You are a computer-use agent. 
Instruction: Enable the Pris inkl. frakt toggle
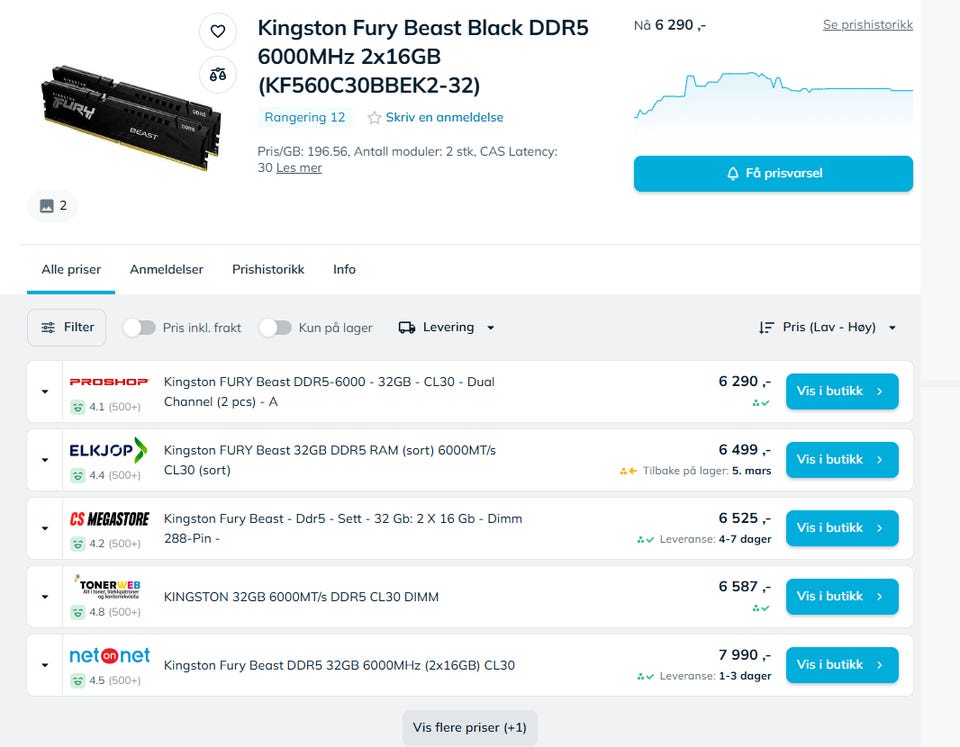[140, 328]
